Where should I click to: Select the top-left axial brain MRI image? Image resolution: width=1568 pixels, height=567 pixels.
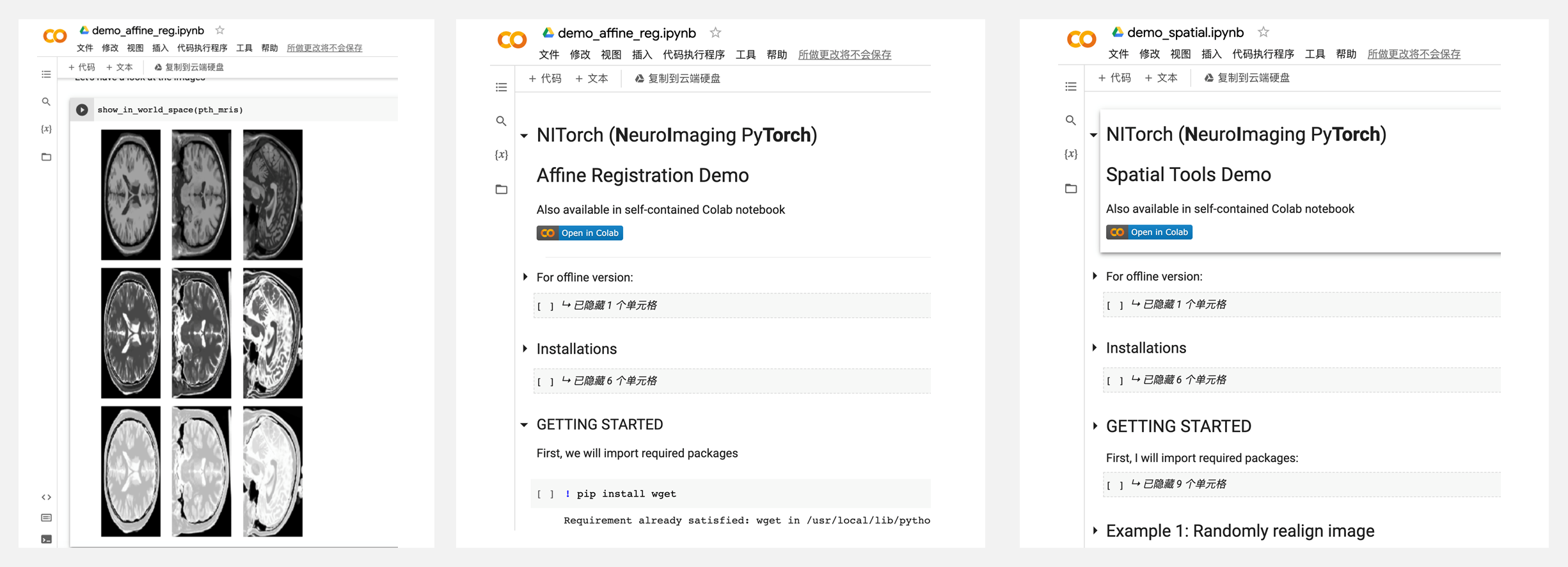131,195
